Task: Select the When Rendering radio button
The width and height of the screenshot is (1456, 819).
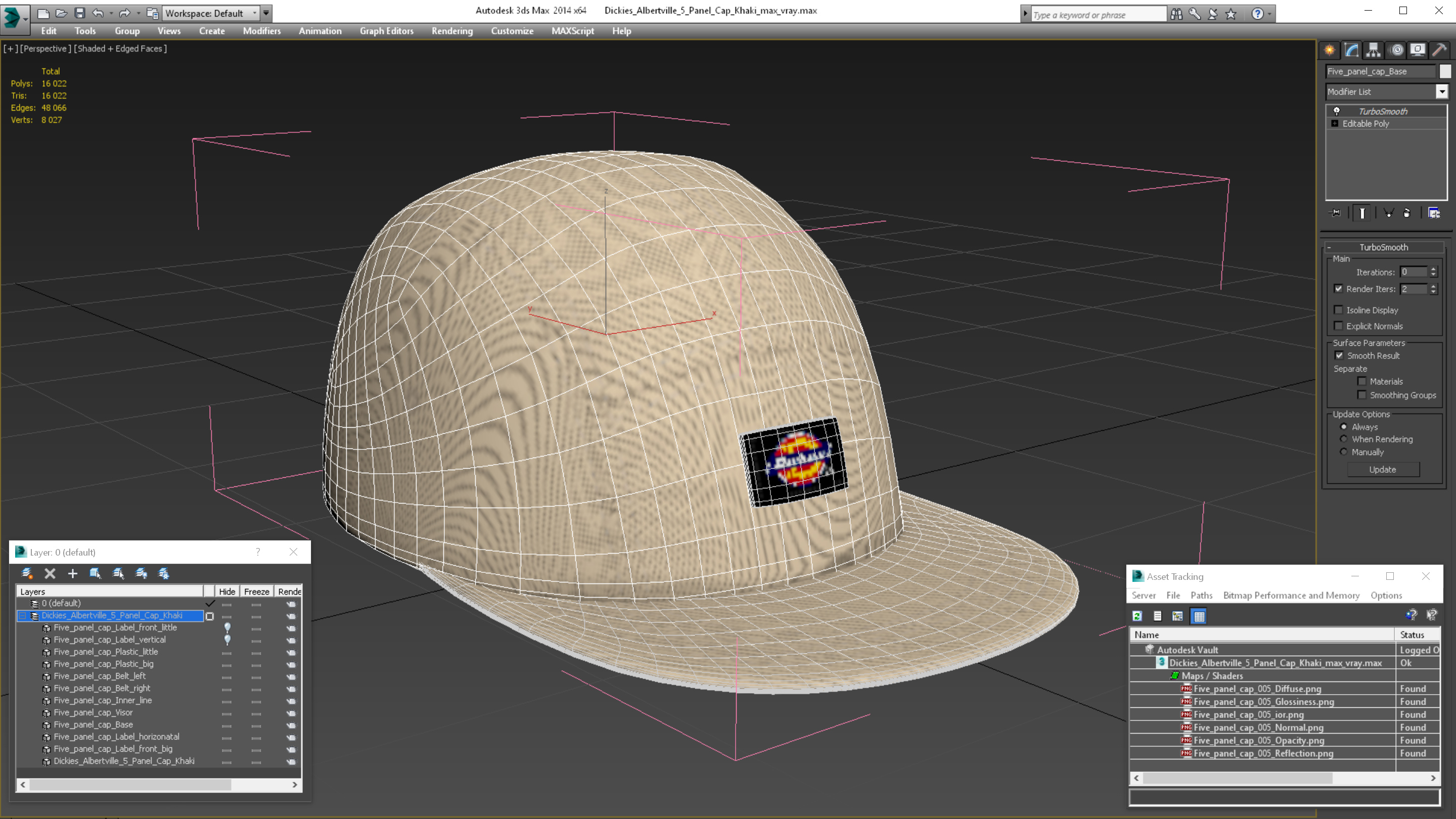Action: [x=1344, y=439]
